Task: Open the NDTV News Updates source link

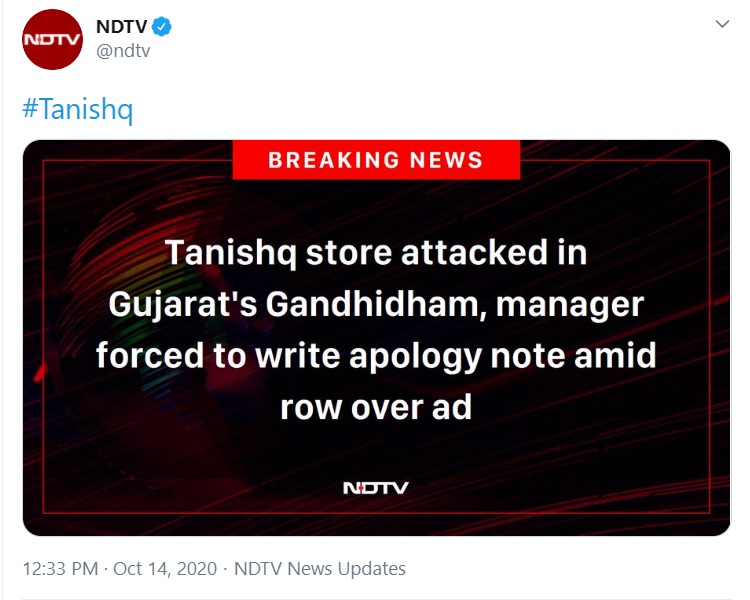Action: (x=319, y=569)
